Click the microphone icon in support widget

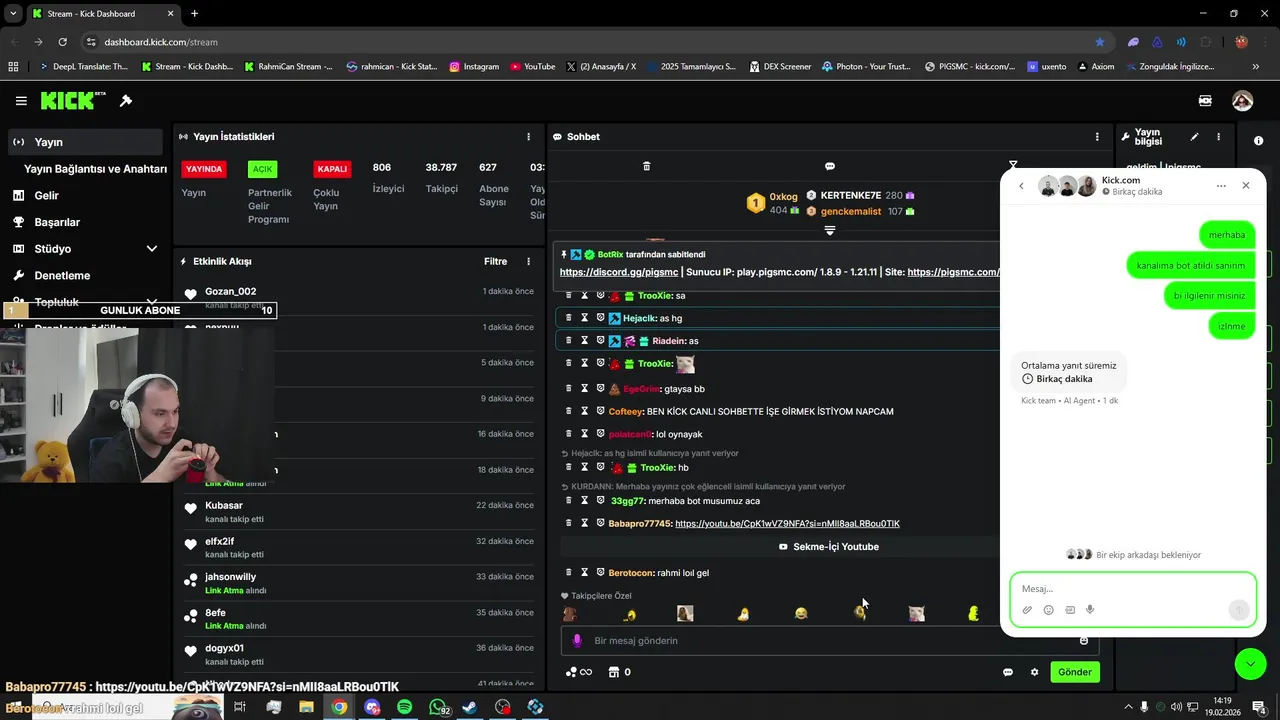tap(1090, 610)
